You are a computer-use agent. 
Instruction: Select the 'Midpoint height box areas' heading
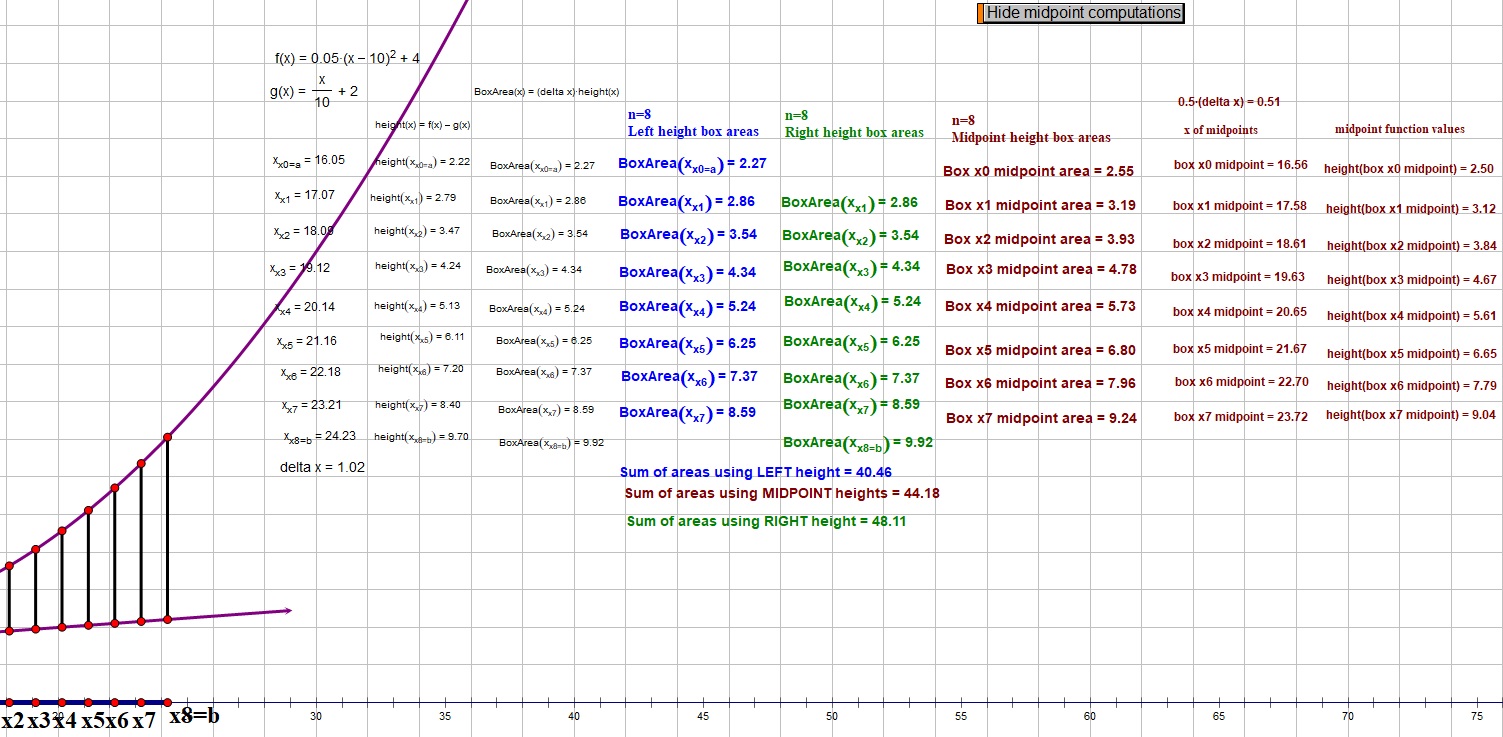click(1030, 137)
